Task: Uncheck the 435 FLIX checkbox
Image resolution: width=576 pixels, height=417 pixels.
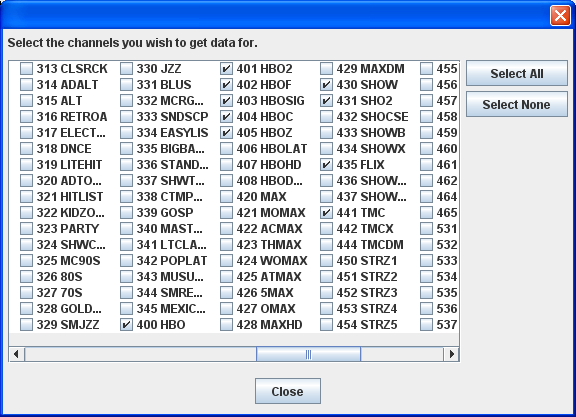Action: pos(326,165)
